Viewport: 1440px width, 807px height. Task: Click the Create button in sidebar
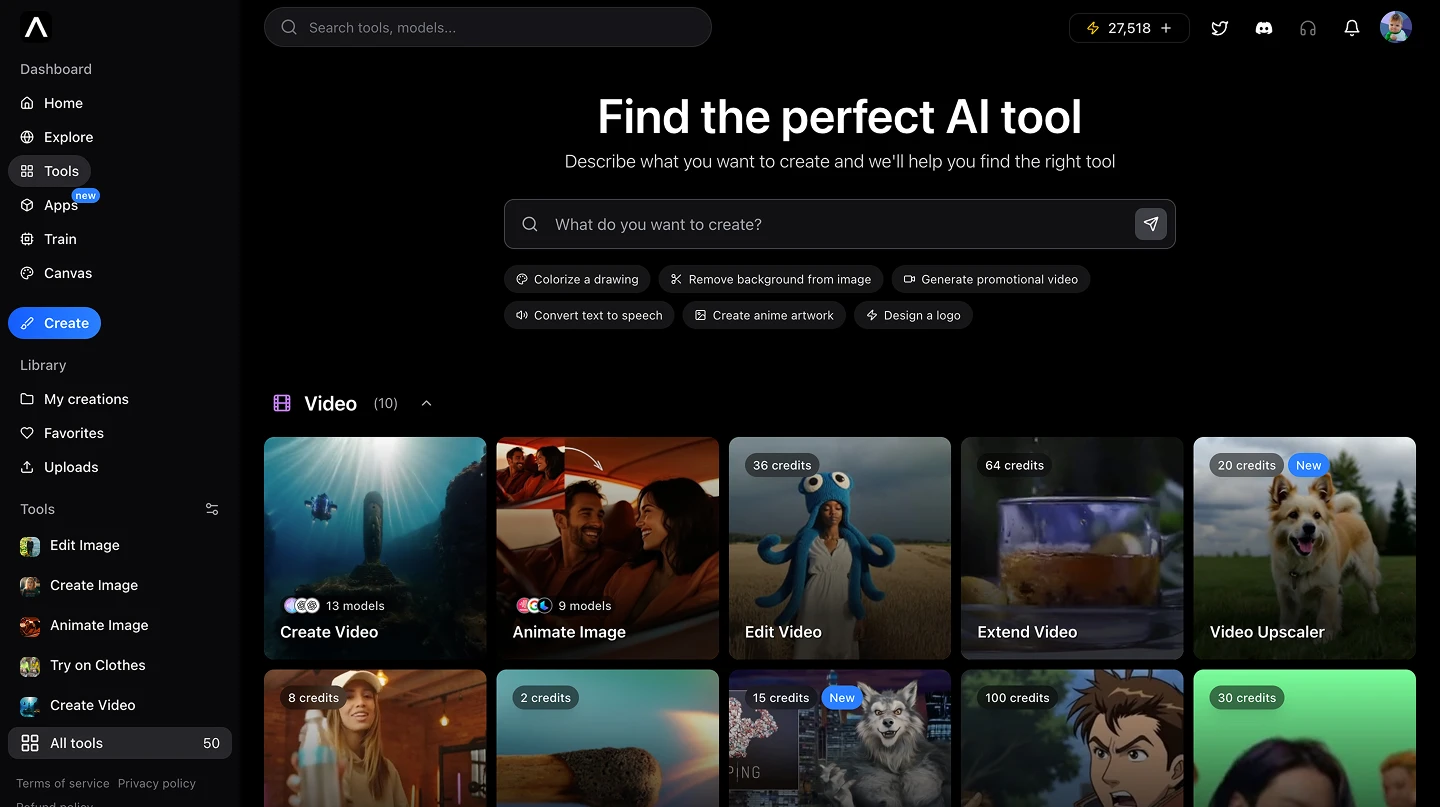(54, 323)
